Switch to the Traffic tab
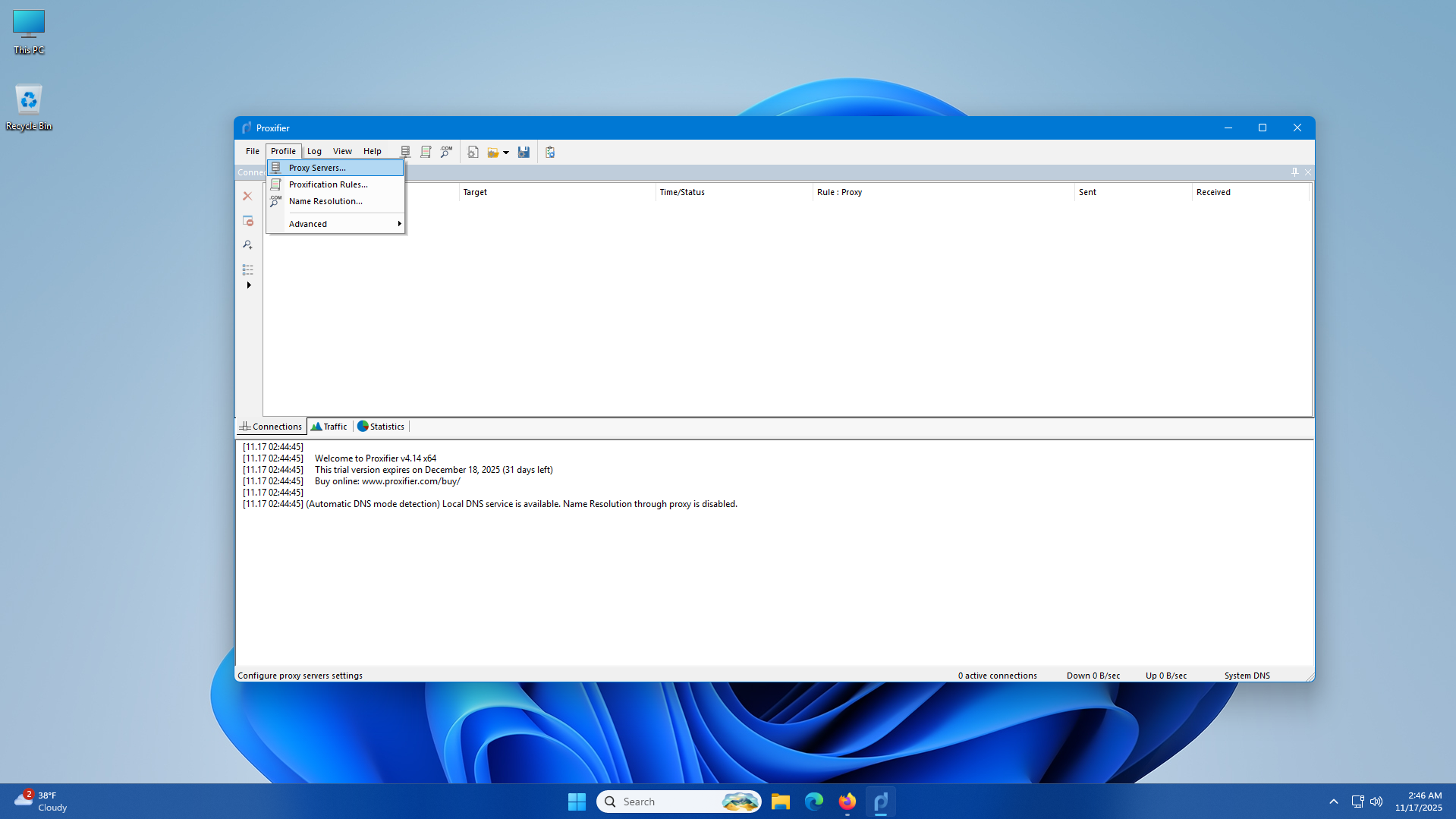 click(329, 427)
